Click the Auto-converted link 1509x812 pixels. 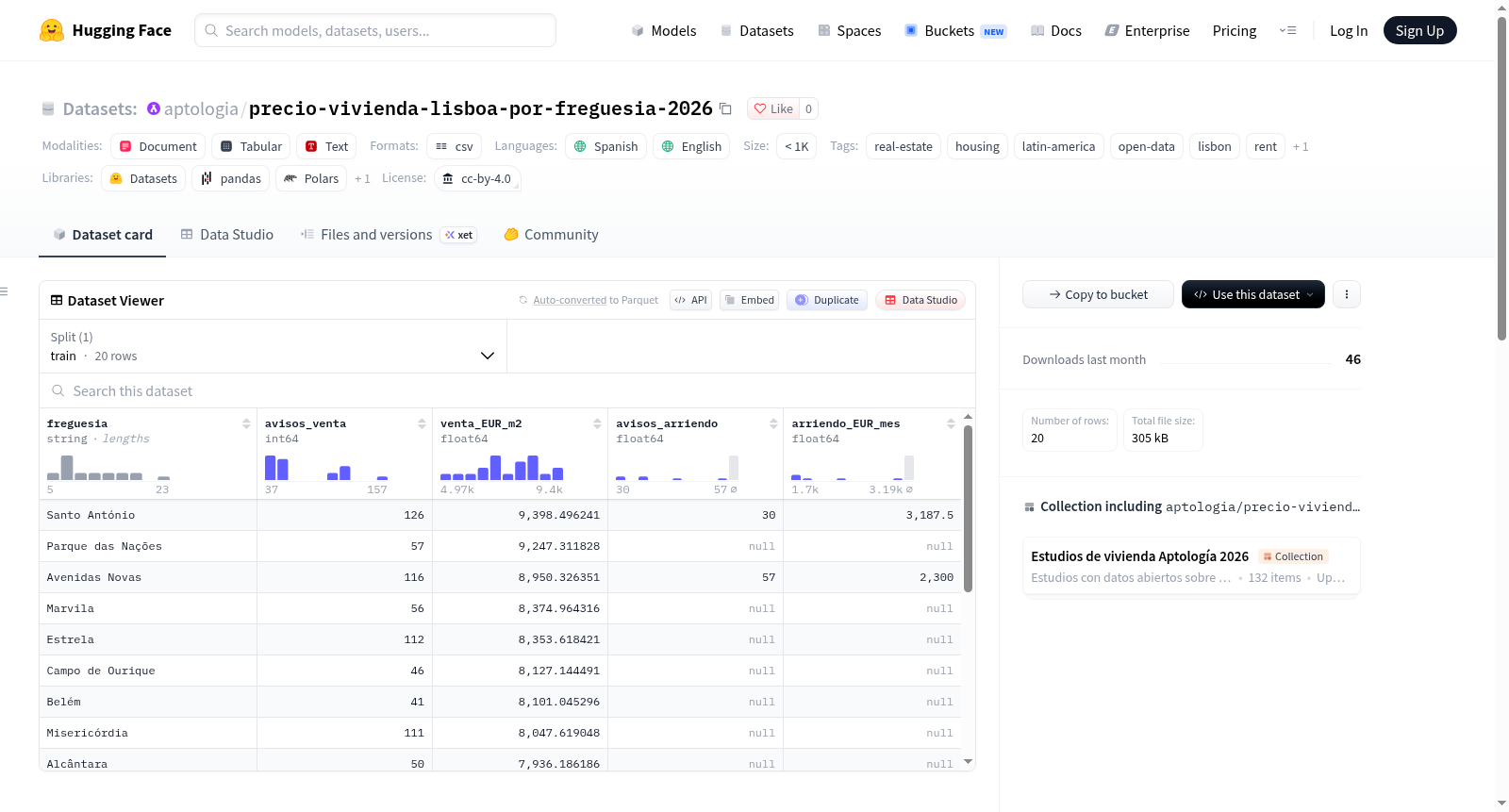point(570,300)
